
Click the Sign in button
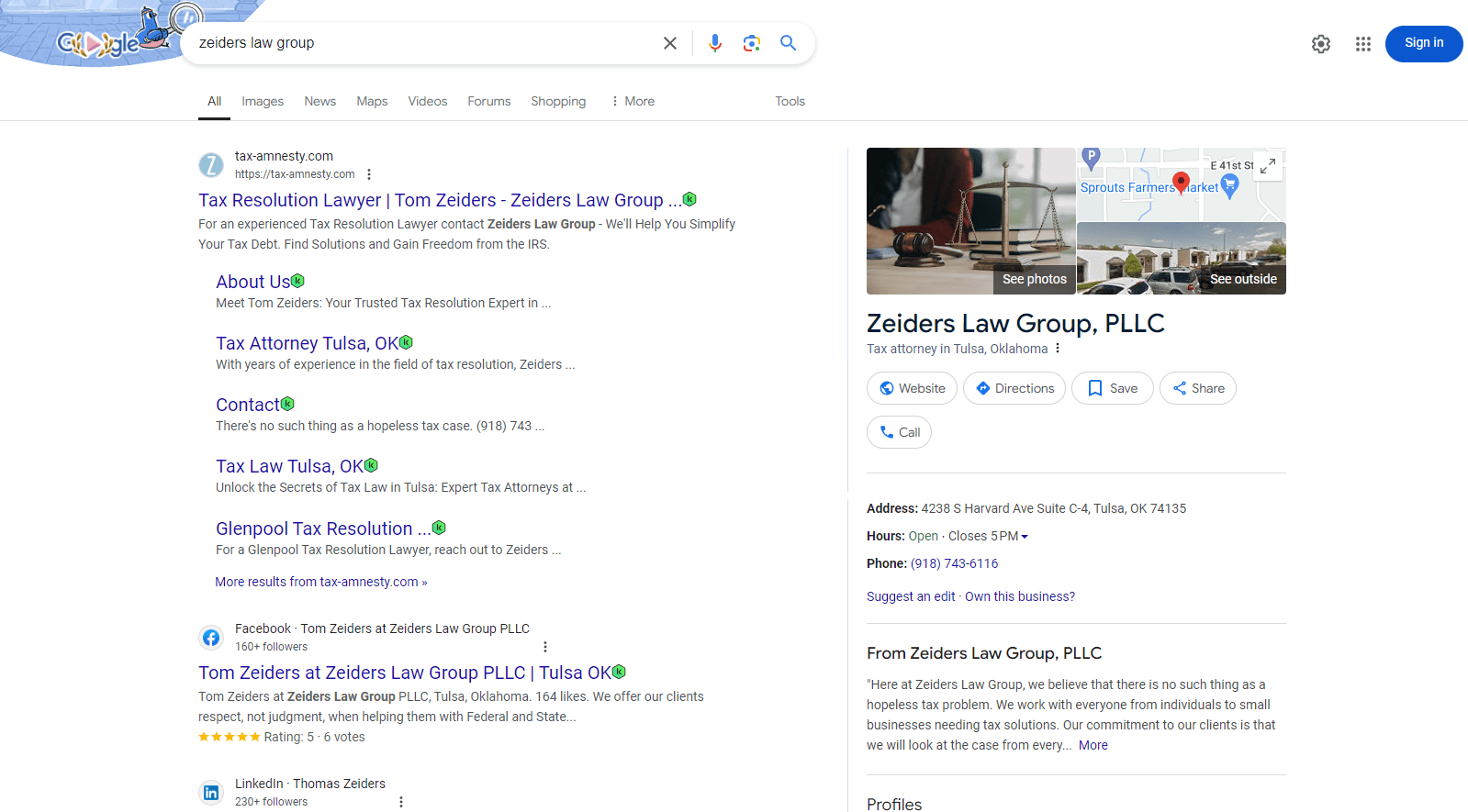coord(1424,43)
